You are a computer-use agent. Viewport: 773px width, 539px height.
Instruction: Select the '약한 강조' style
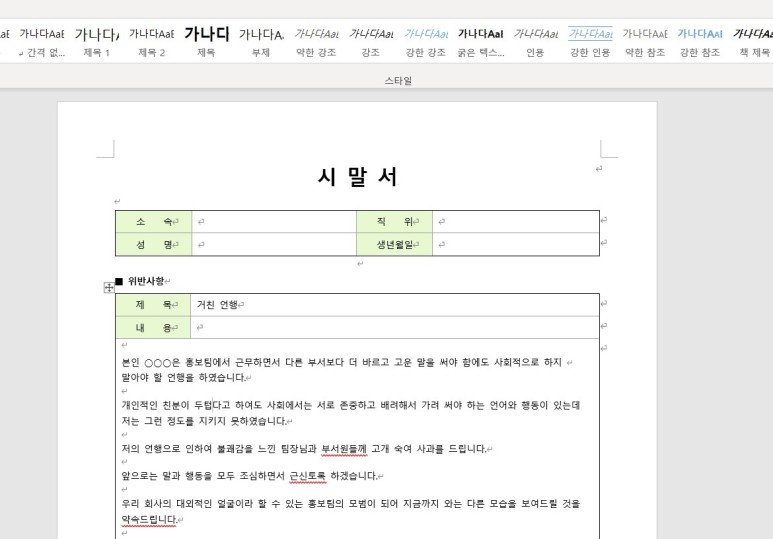pos(316,42)
